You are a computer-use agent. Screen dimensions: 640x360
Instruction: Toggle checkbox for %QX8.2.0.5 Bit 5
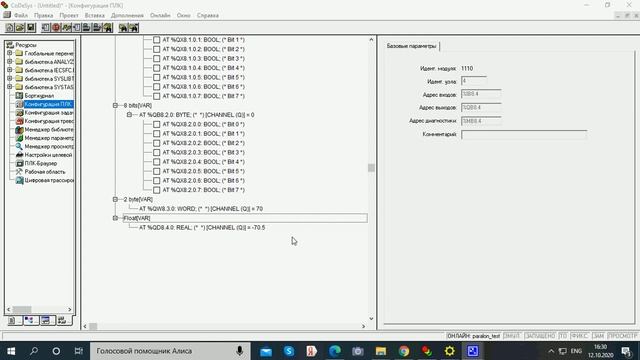(x=156, y=171)
